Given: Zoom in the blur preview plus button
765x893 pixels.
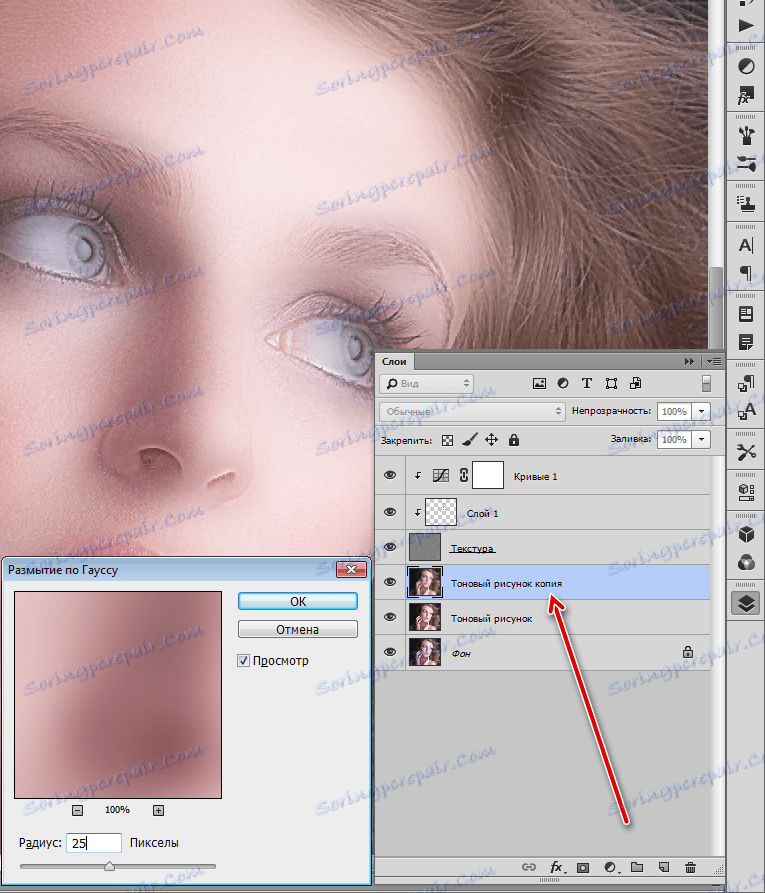Looking at the screenshot, I should click(x=158, y=810).
